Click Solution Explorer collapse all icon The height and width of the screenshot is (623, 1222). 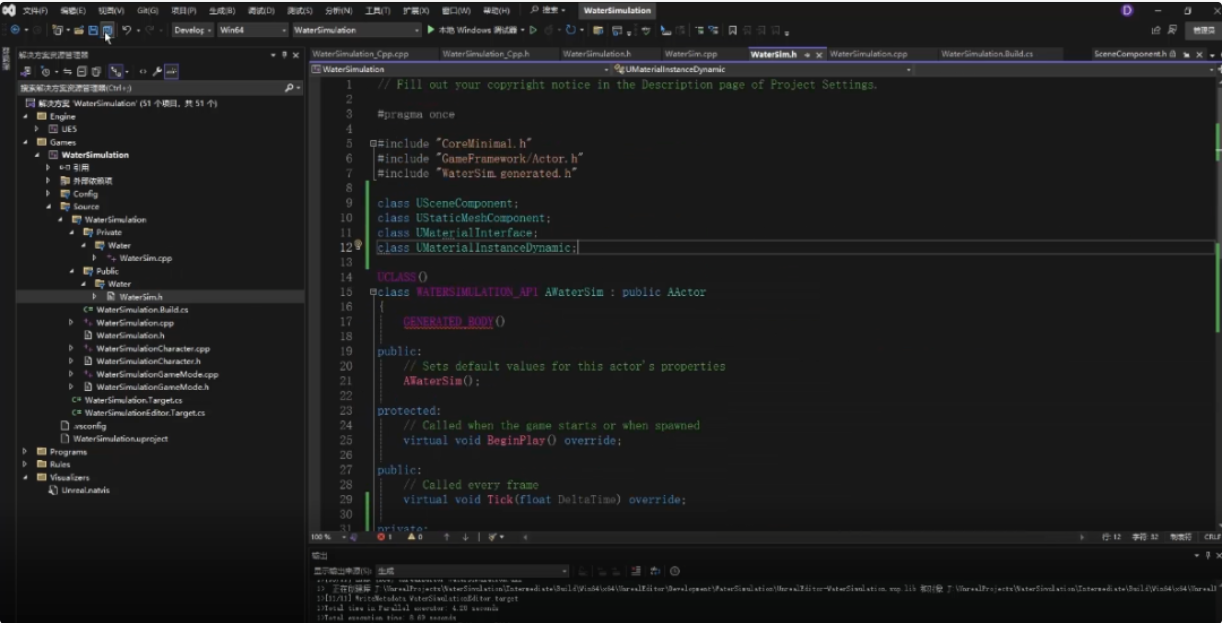pyautogui.click(x=83, y=72)
